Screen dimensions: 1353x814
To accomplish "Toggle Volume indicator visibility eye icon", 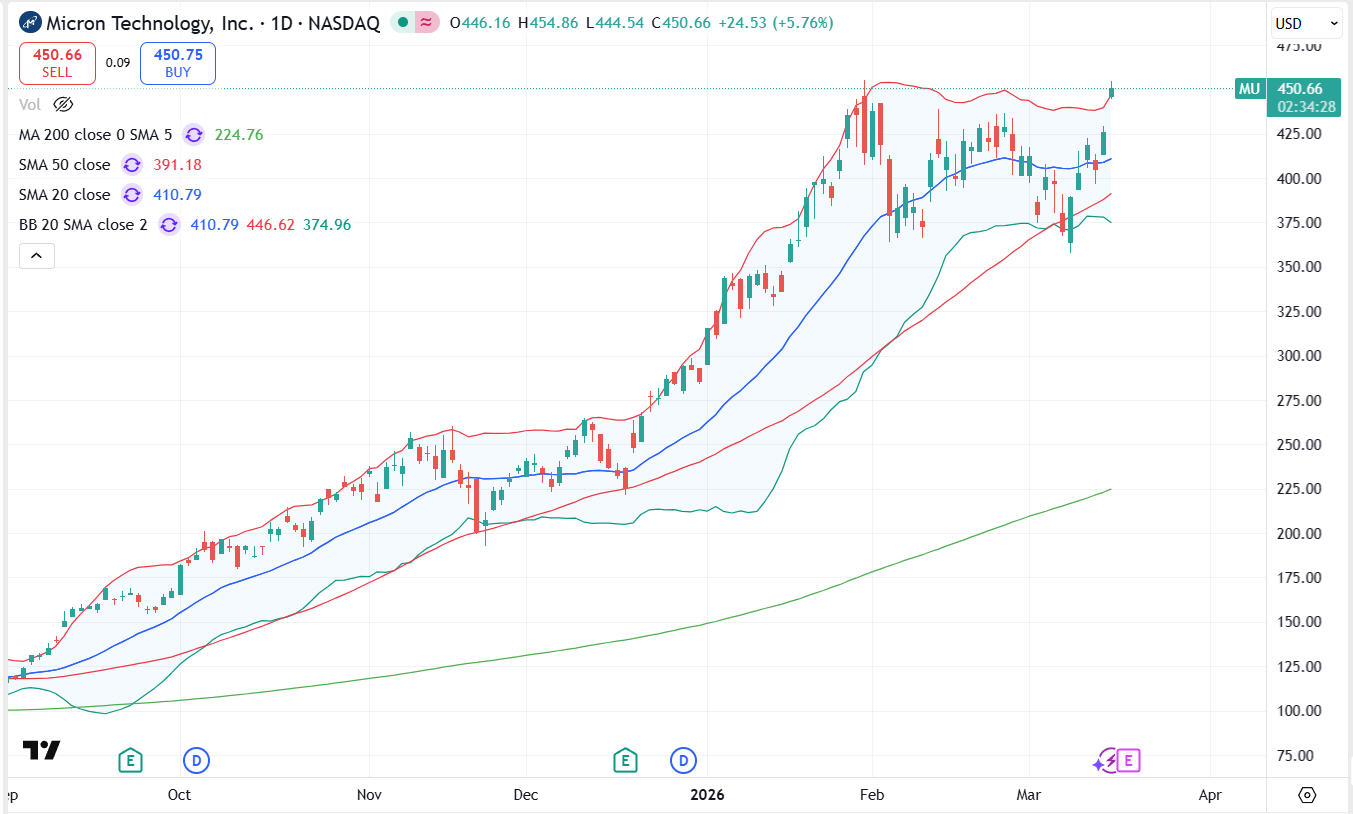I will tap(63, 104).
